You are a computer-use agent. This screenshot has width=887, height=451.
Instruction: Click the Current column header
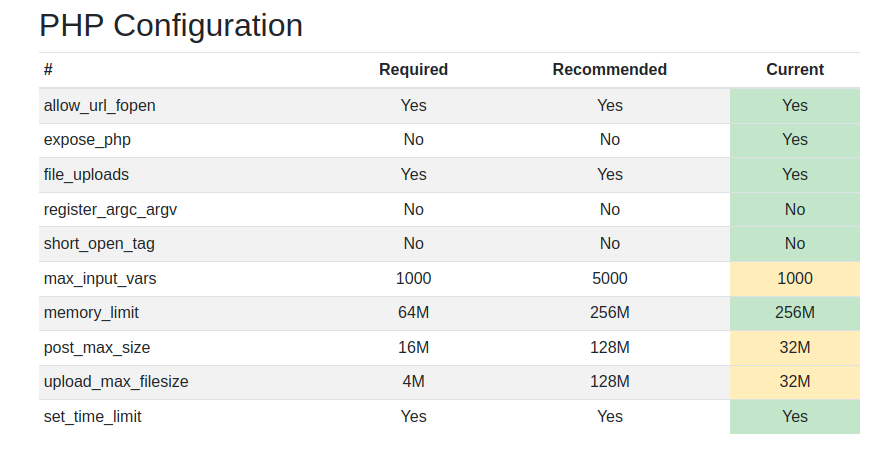(794, 70)
